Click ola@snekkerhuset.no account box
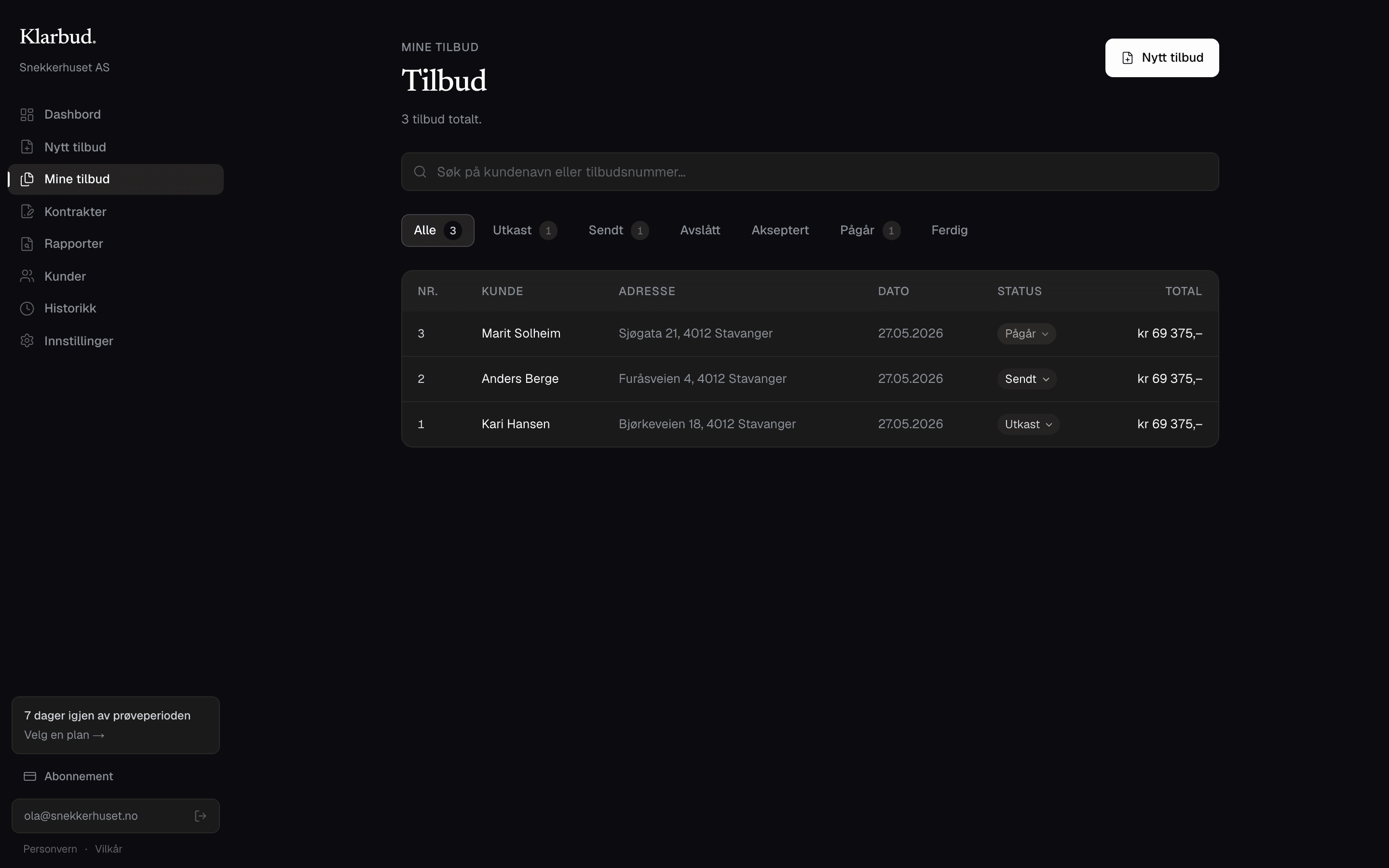1389x868 pixels. pos(115,816)
